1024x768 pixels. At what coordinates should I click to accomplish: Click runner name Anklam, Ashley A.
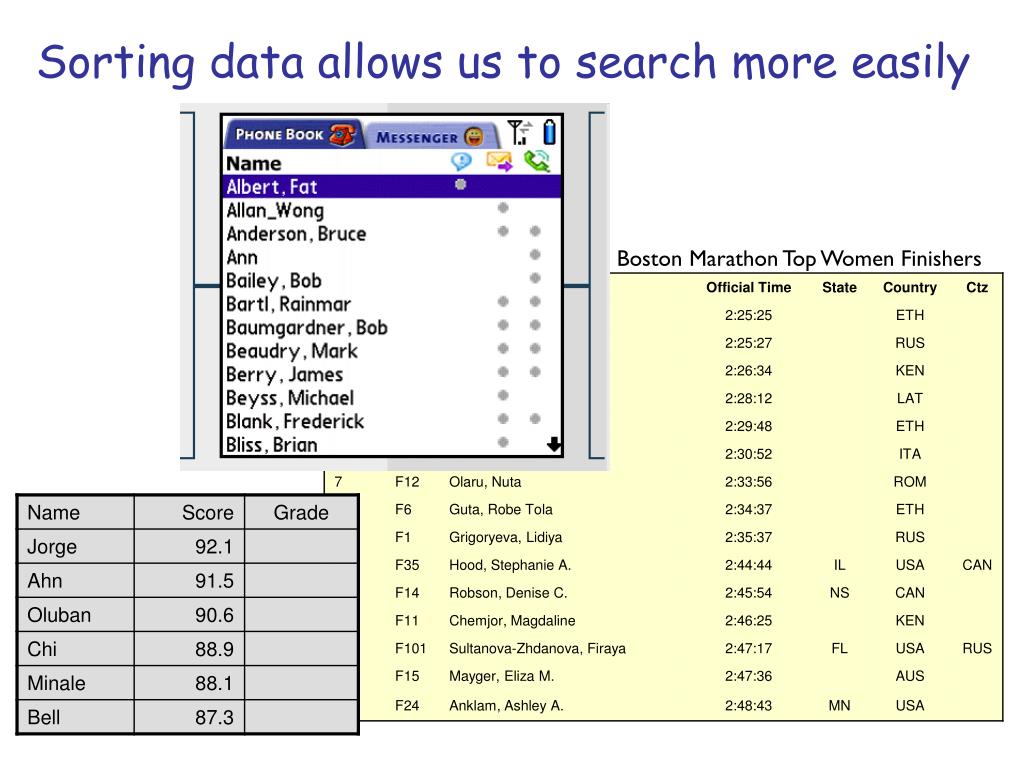[506, 705]
